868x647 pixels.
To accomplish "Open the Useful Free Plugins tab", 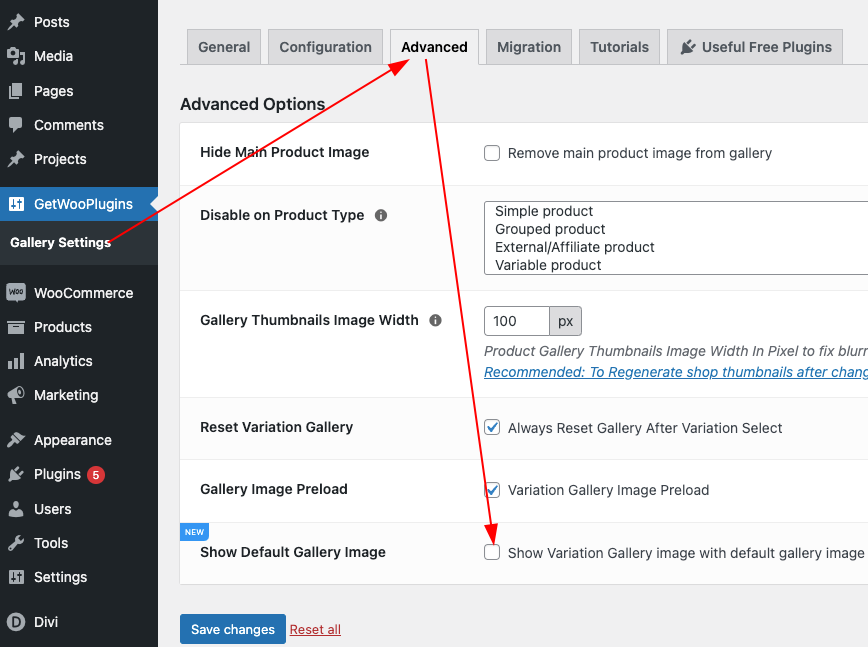I will [755, 47].
